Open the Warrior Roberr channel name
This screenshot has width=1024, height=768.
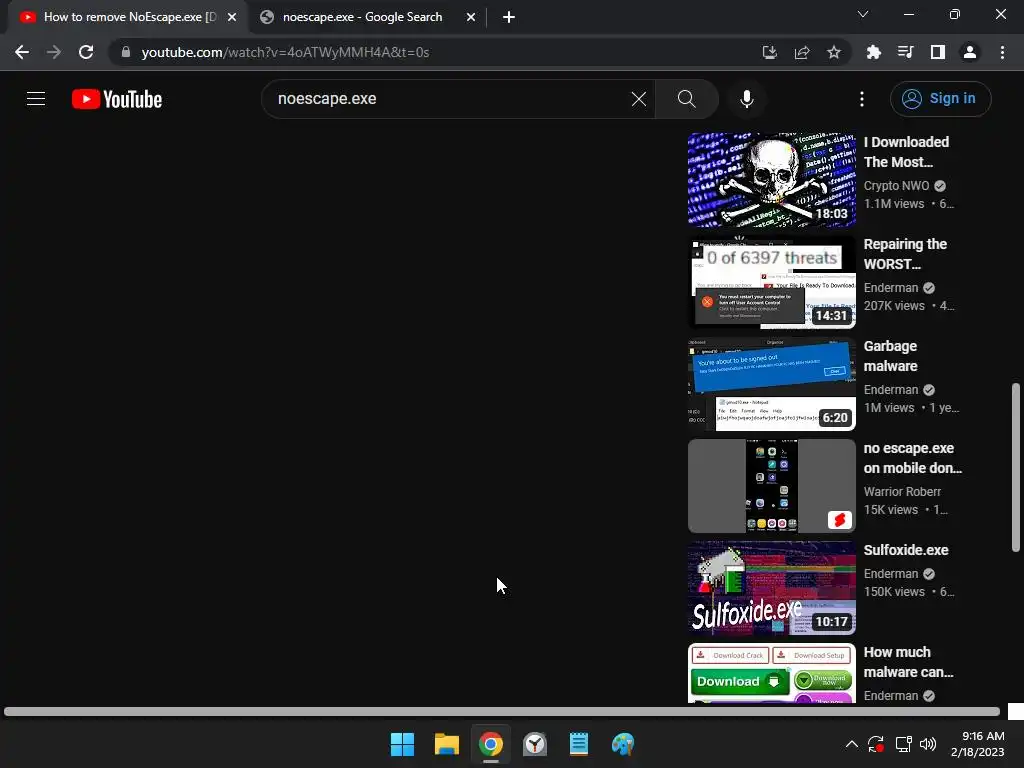point(902,491)
